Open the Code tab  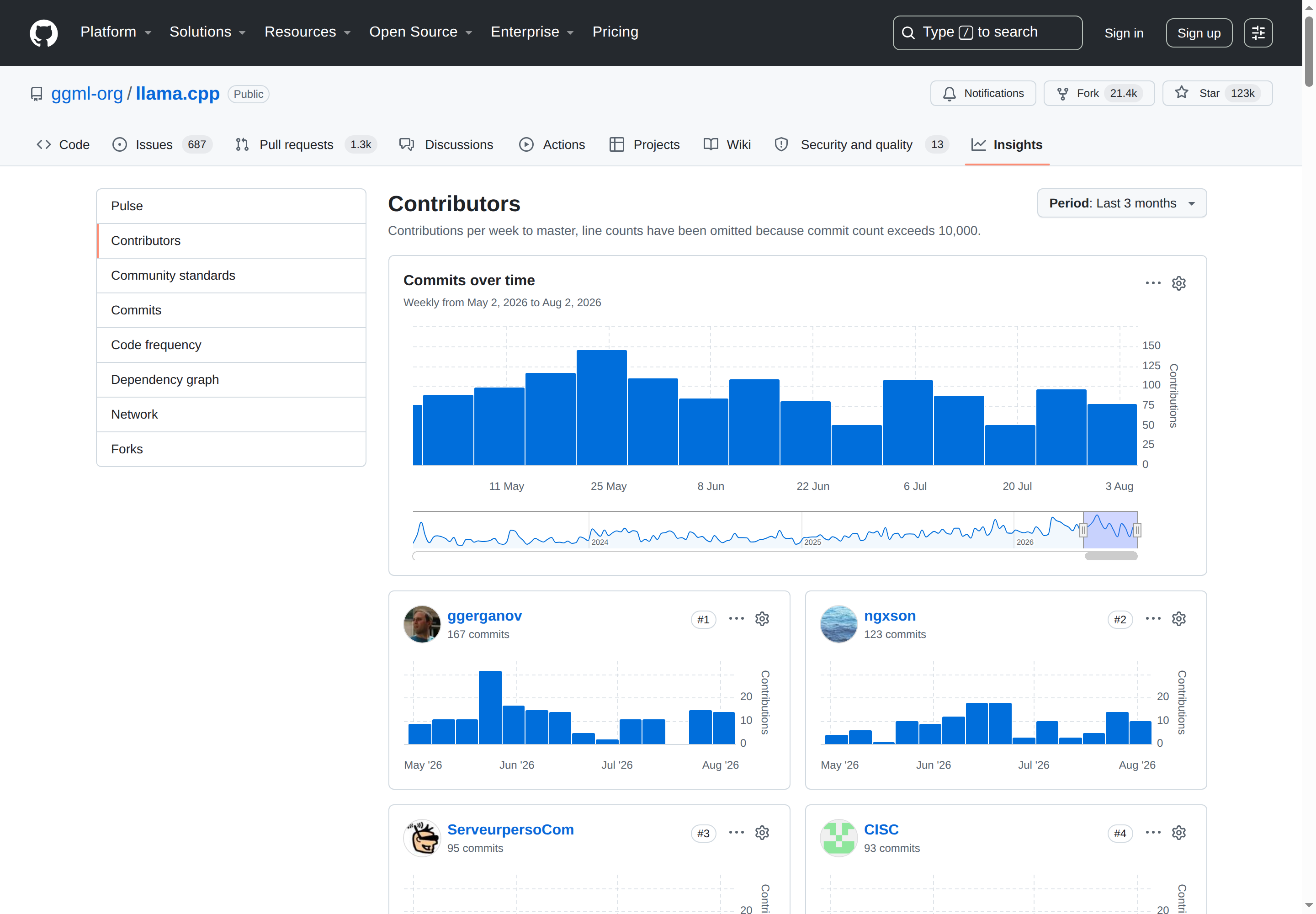[63, 145]
